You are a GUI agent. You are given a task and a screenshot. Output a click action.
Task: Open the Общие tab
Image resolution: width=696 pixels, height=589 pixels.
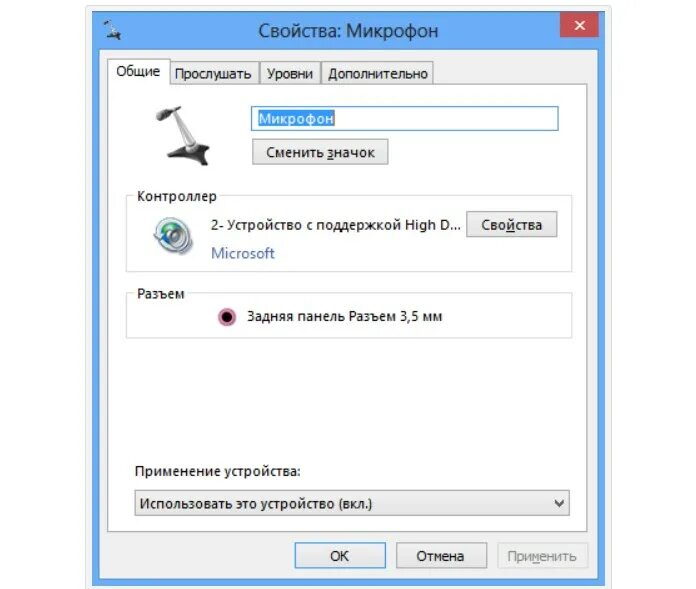138,71
